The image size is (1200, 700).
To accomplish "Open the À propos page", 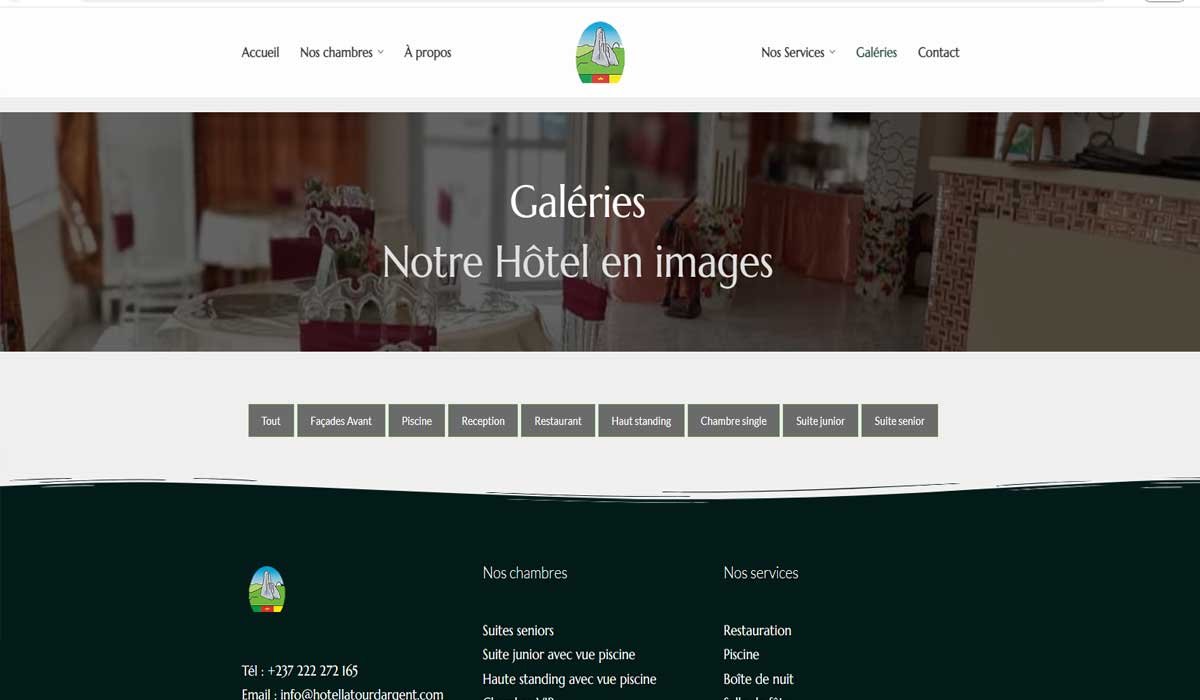I will (x=427, y=52).
